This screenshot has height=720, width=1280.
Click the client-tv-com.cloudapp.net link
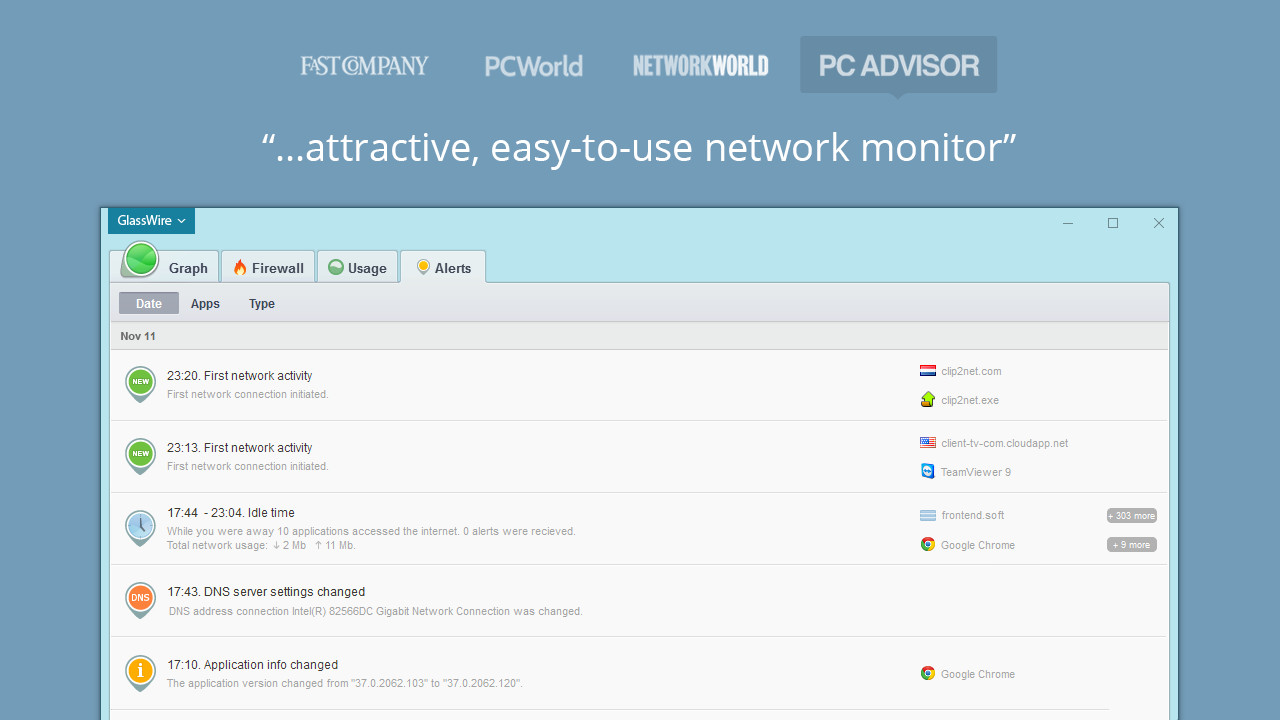pyautogui.click(x=1004, y=442)
